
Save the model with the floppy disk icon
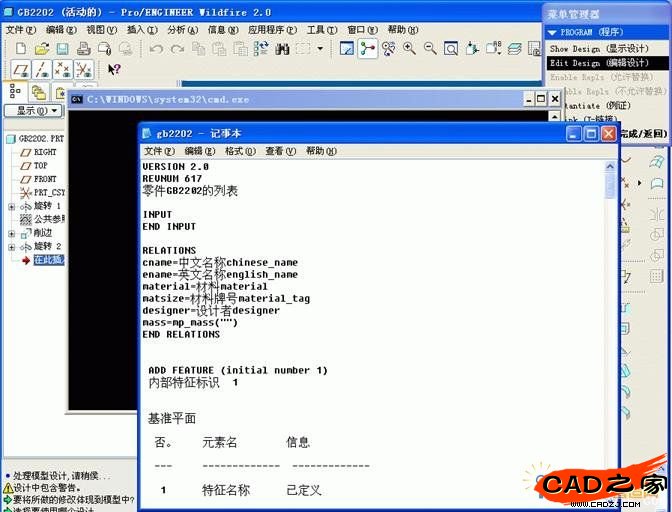coord(63,48)
